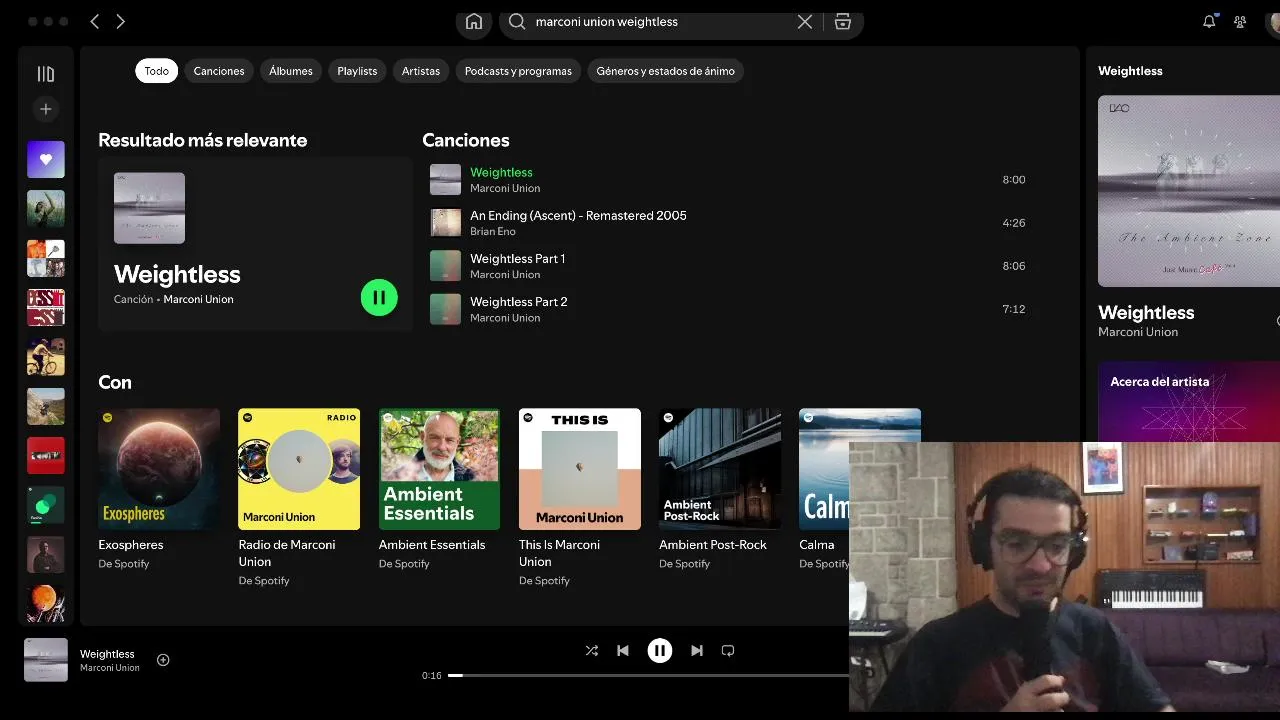This screenshot has width=1280, height=720.
Task: Select the Artistas filter chip
Action: click(421, 71)
